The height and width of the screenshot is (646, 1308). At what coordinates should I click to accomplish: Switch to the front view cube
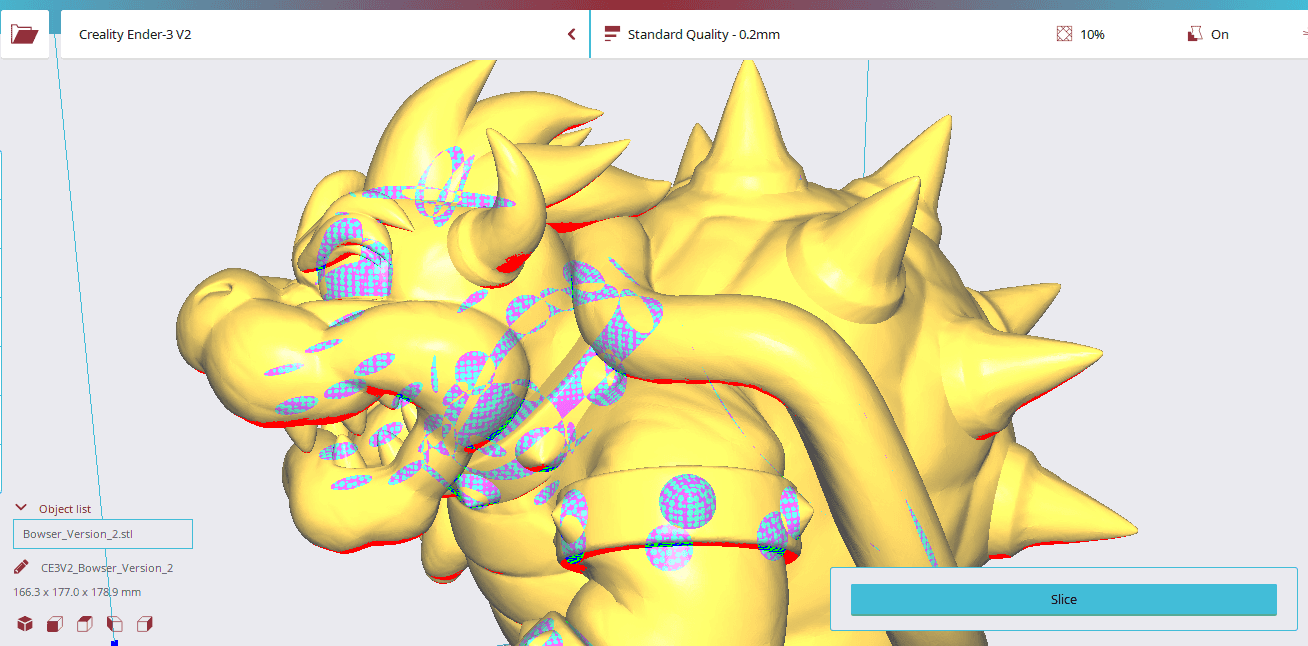click(x=55, y=624)
